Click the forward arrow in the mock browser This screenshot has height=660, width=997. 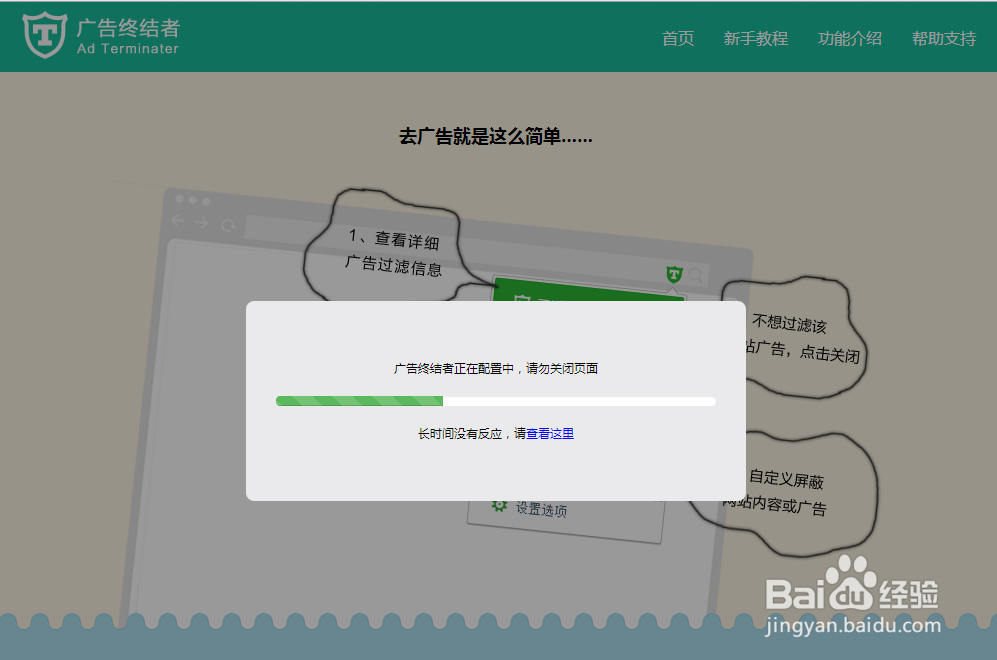pos(202,221)
